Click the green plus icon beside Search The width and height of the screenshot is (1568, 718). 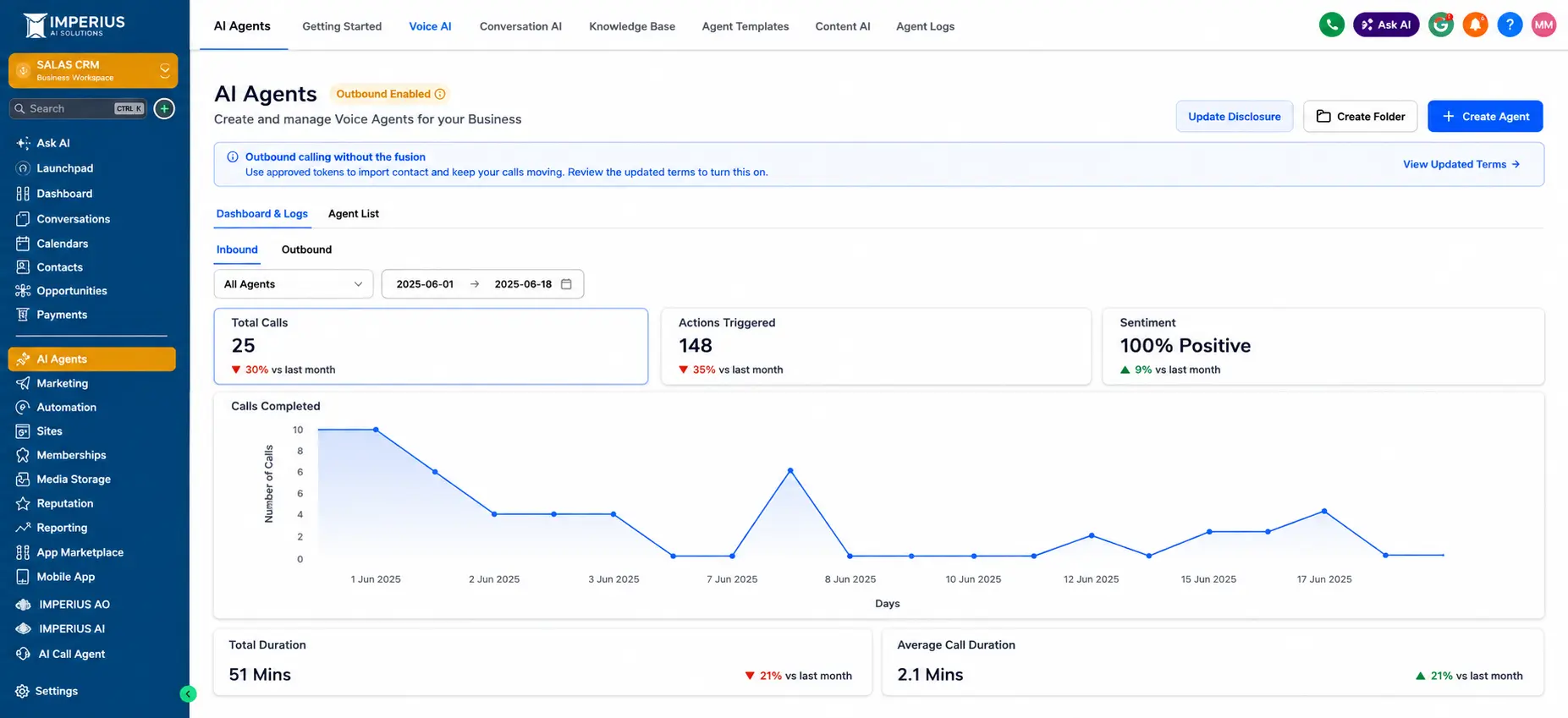[165, 108]
